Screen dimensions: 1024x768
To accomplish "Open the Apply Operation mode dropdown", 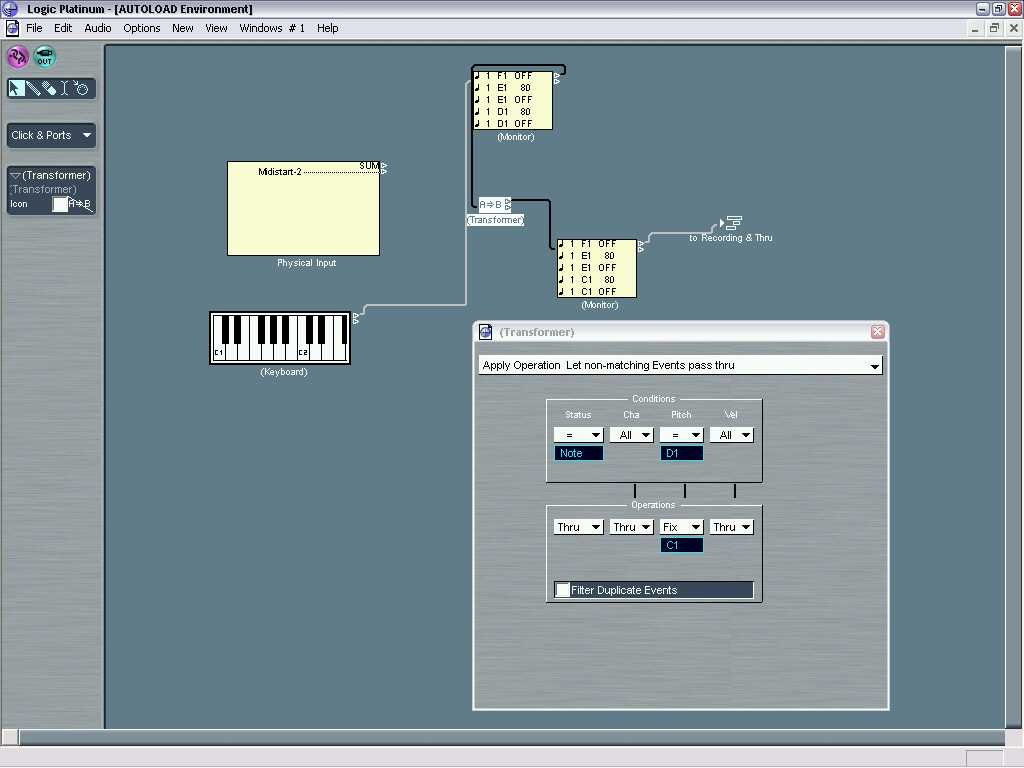I will click(x=680, y=365).
